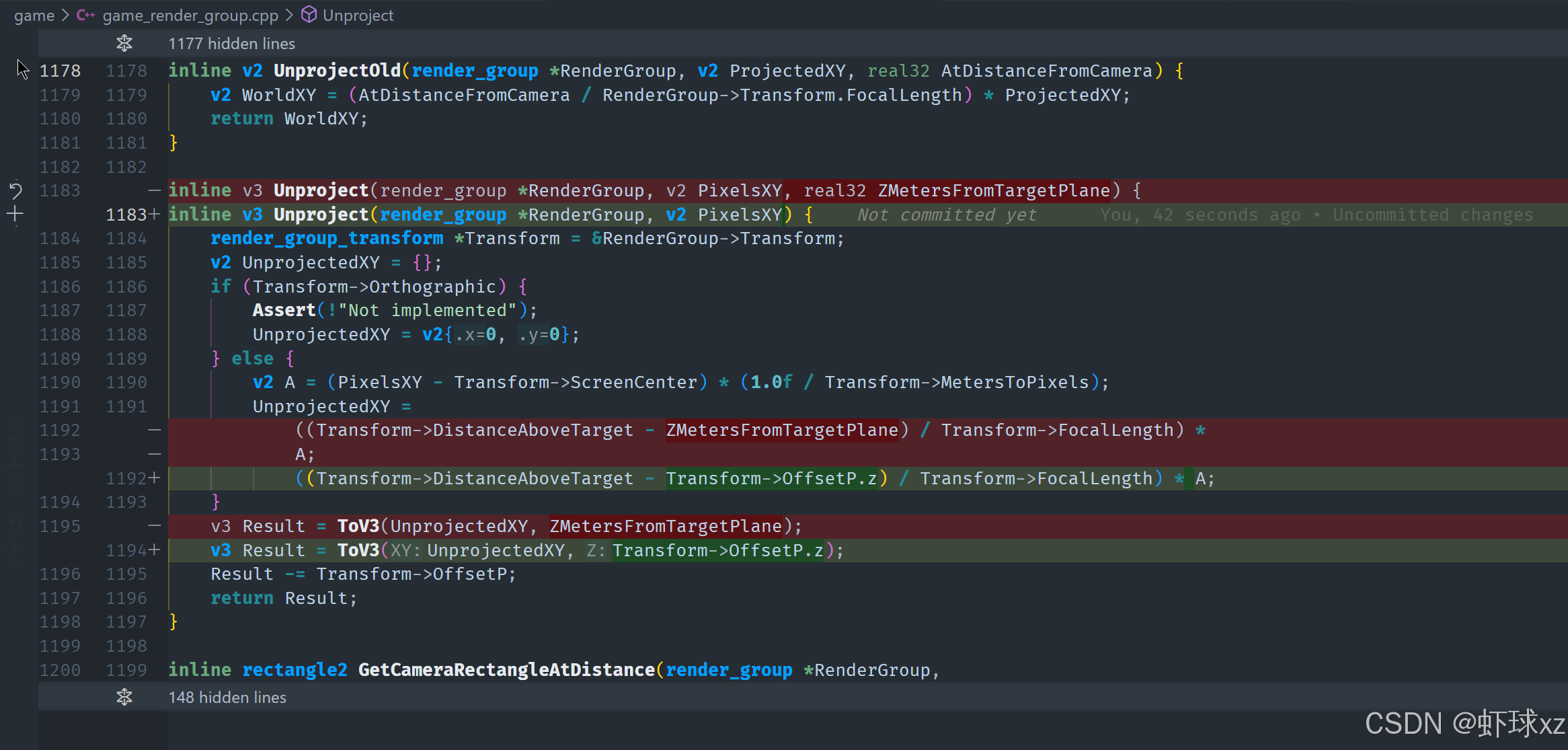This screenshot has height=750, width=1568.
Task: Open the game_render_group.cpp breadcrumb
Action: (x=190, y=15)
